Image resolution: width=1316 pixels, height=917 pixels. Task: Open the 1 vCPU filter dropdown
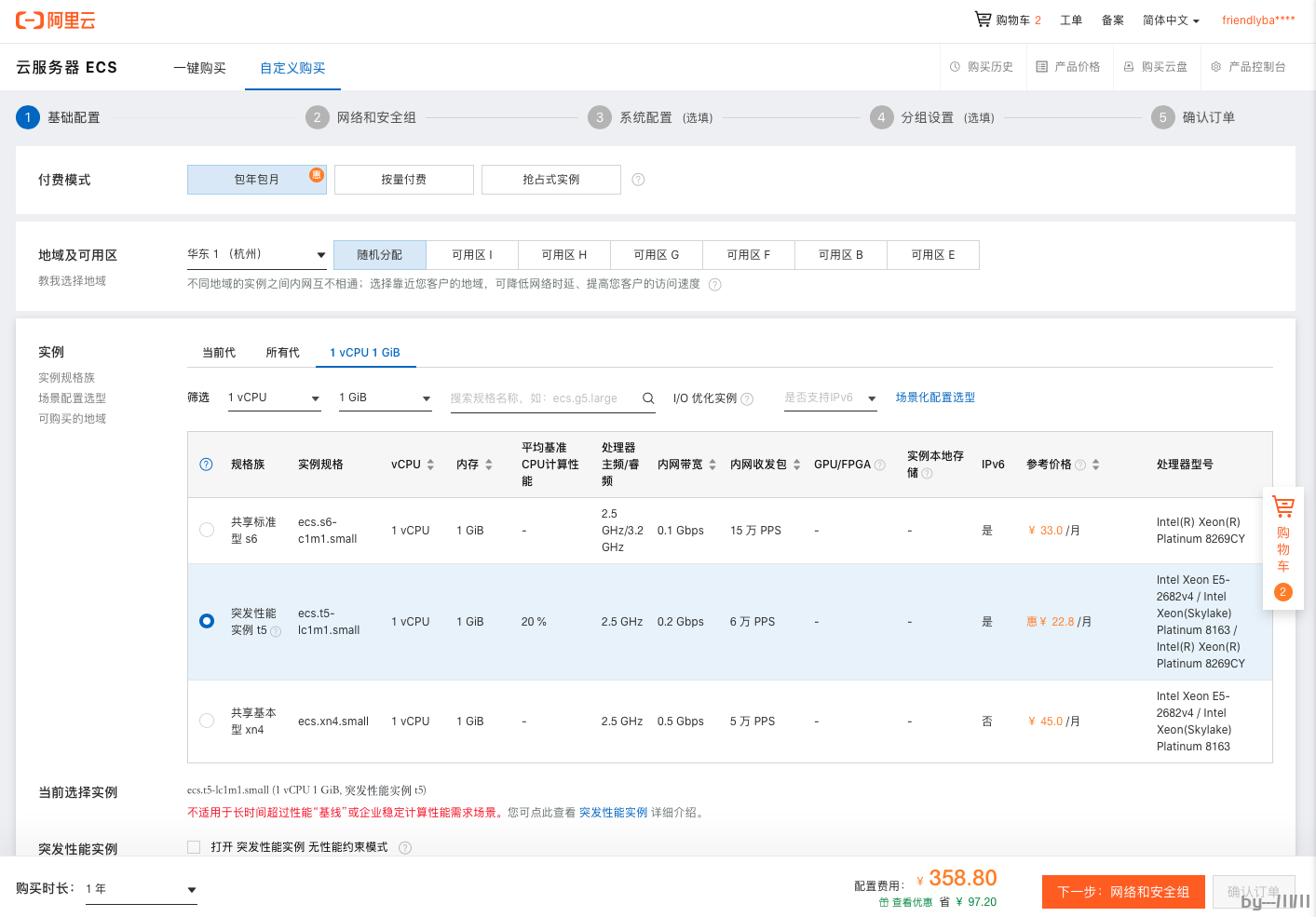click(275, 398)
